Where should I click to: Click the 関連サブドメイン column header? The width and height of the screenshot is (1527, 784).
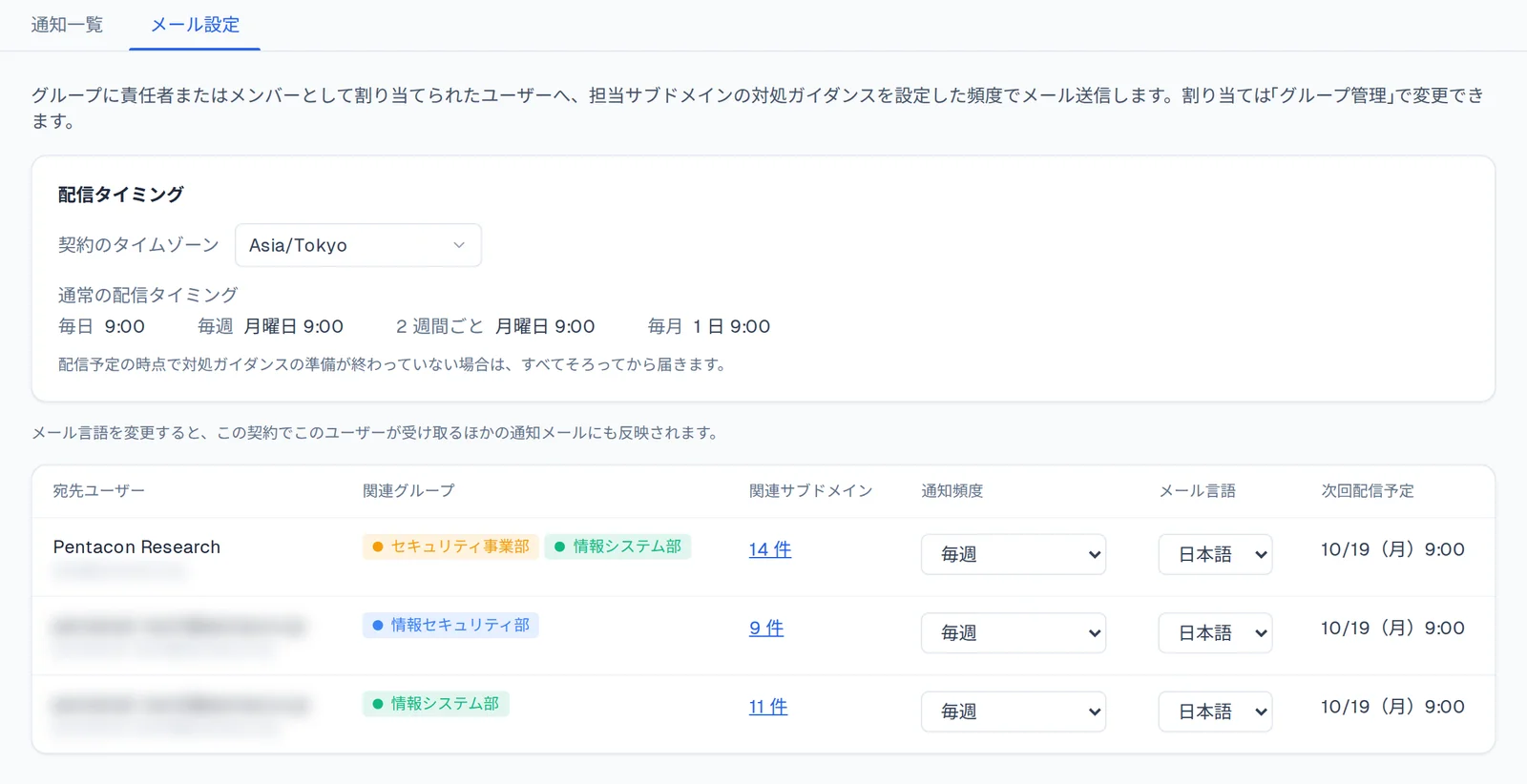click(810, 491)
